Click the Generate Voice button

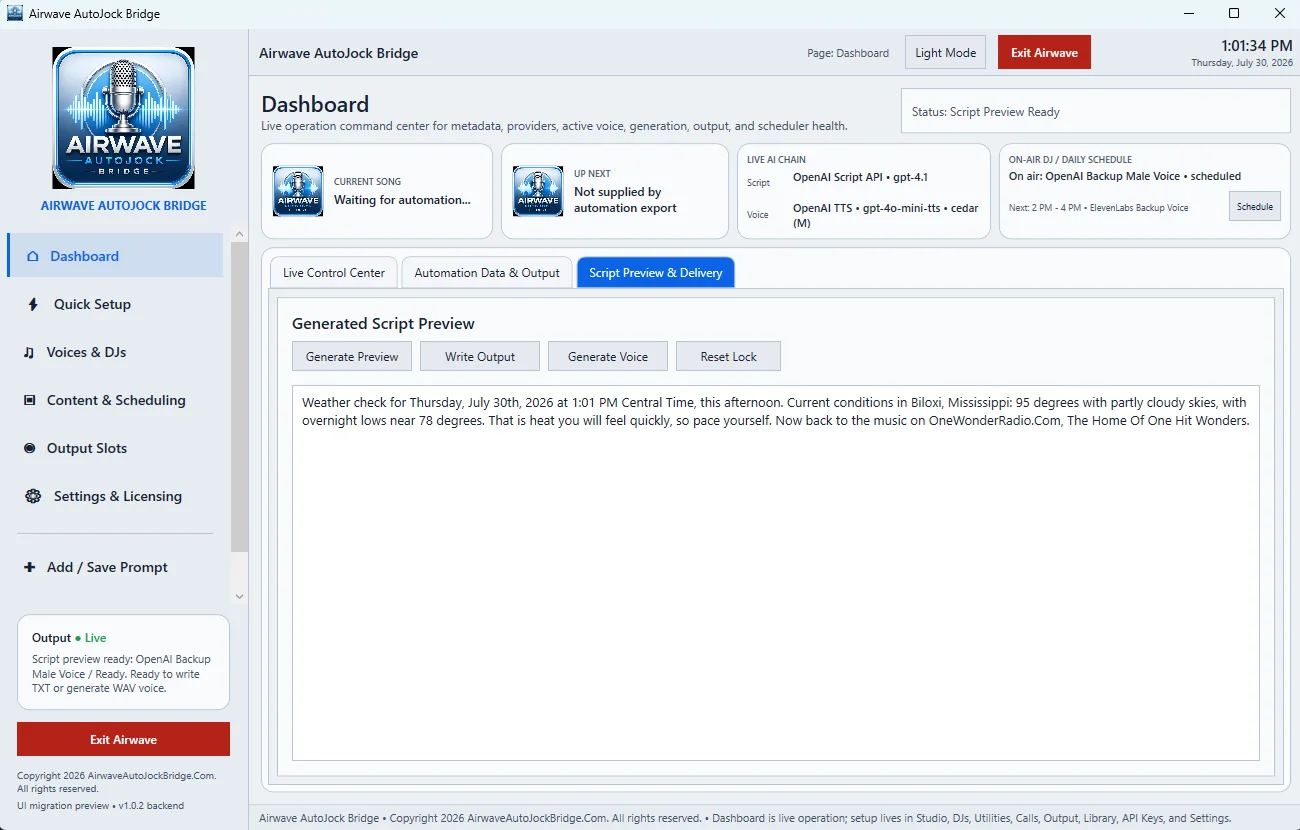point(608,356)
